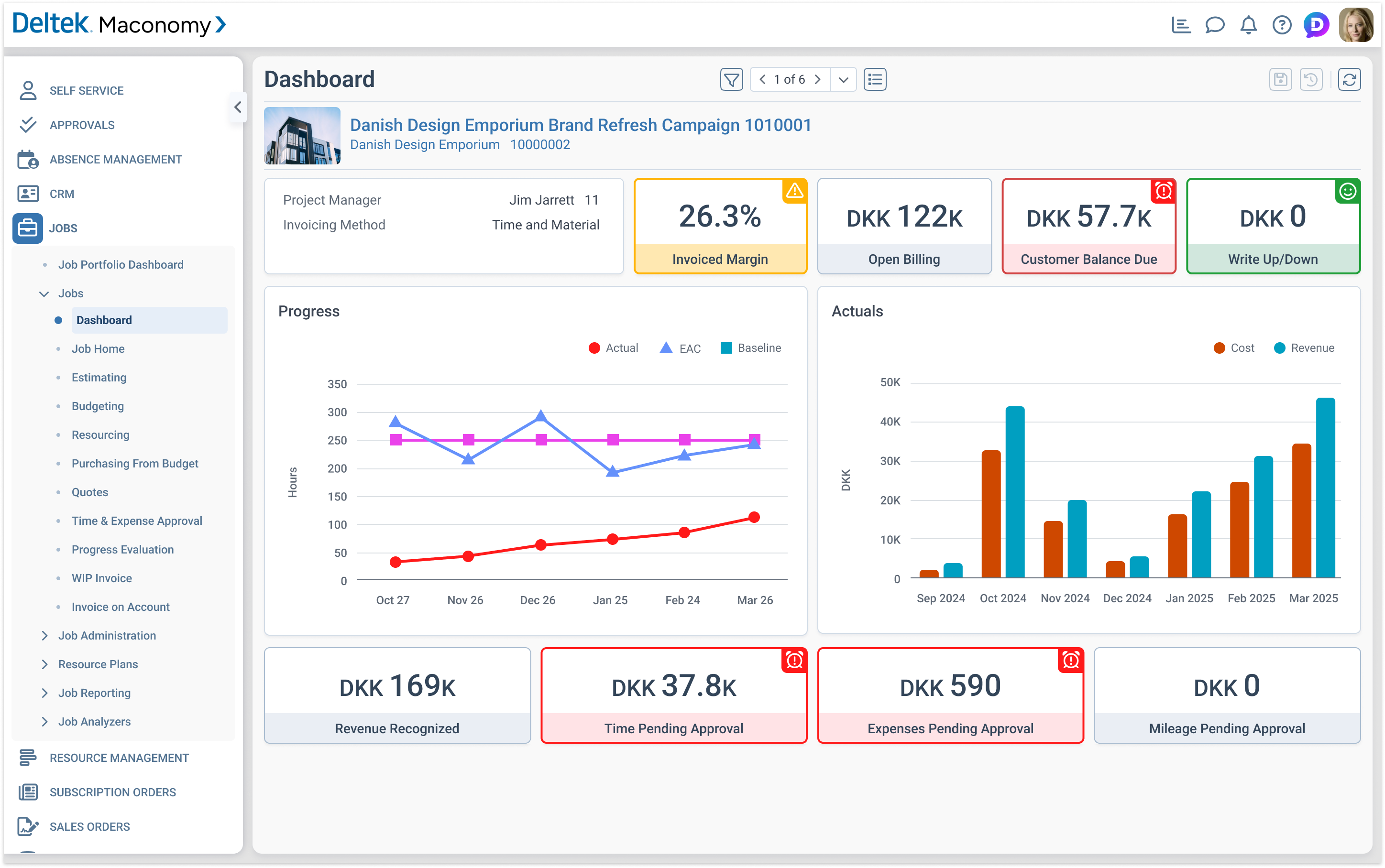Click the revert history icon on the toolbar

pos(1311,79)
